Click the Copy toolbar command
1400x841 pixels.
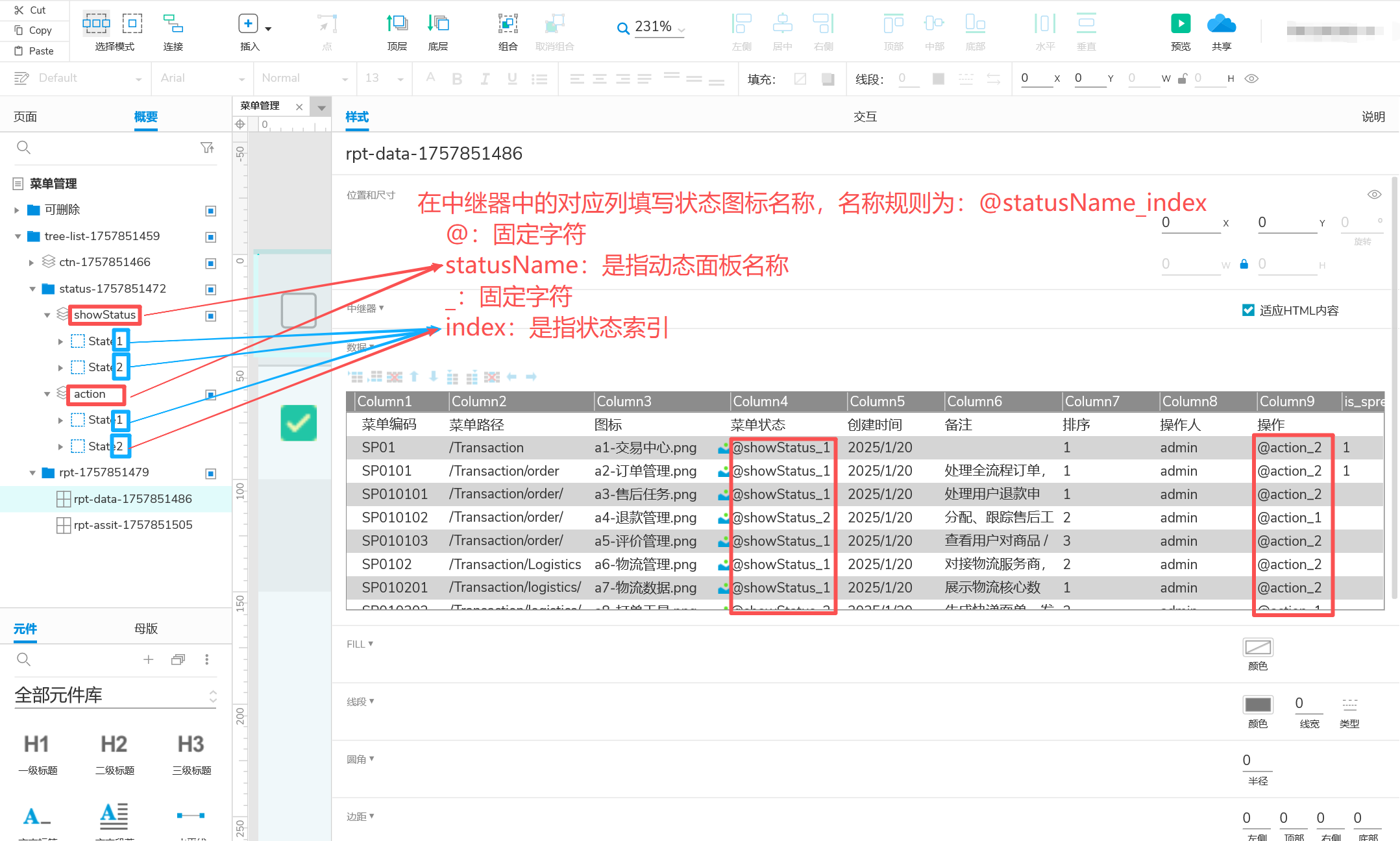33,30
